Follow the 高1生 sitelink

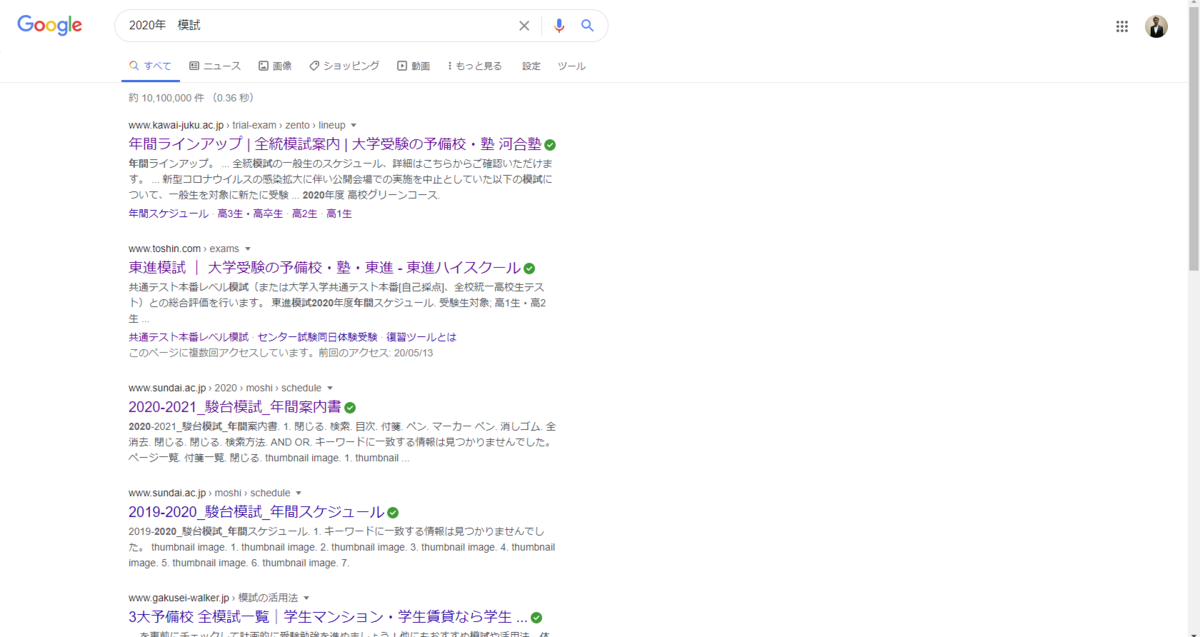pyautogui.click(x=339, y=214)
